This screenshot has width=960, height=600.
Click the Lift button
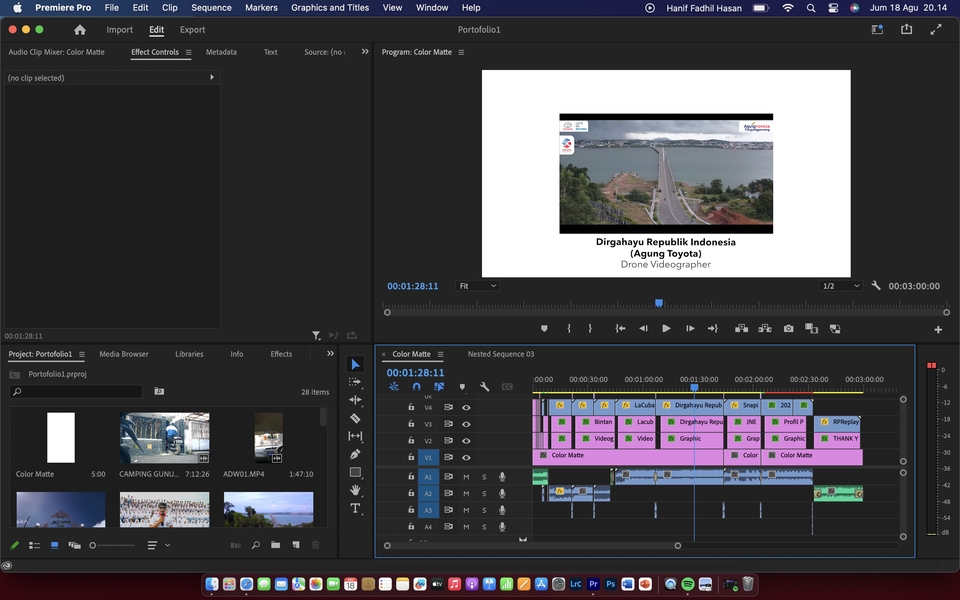(x=741, y=329)
